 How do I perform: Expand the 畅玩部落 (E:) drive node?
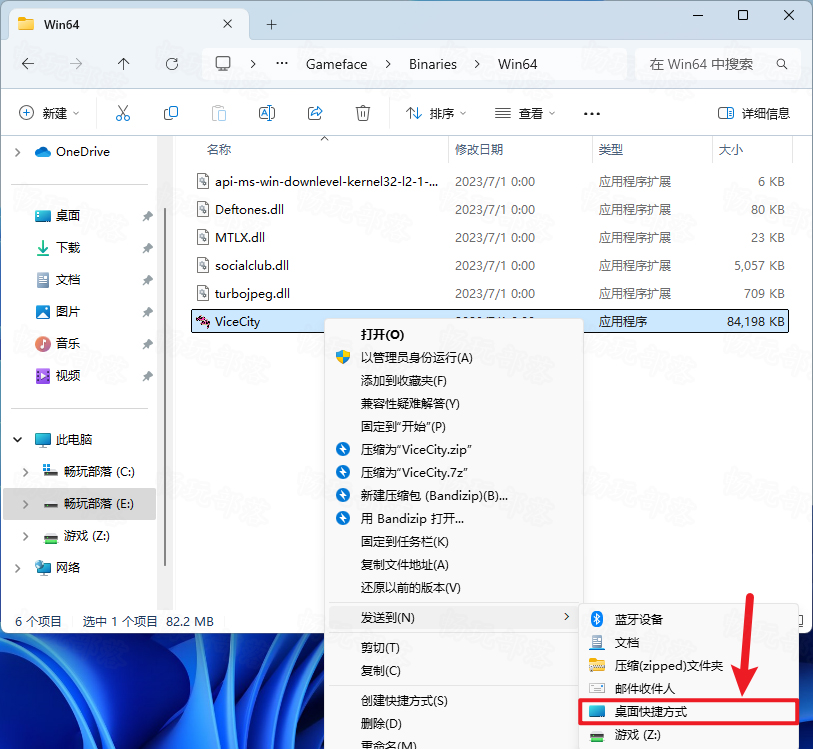[25, 504]
